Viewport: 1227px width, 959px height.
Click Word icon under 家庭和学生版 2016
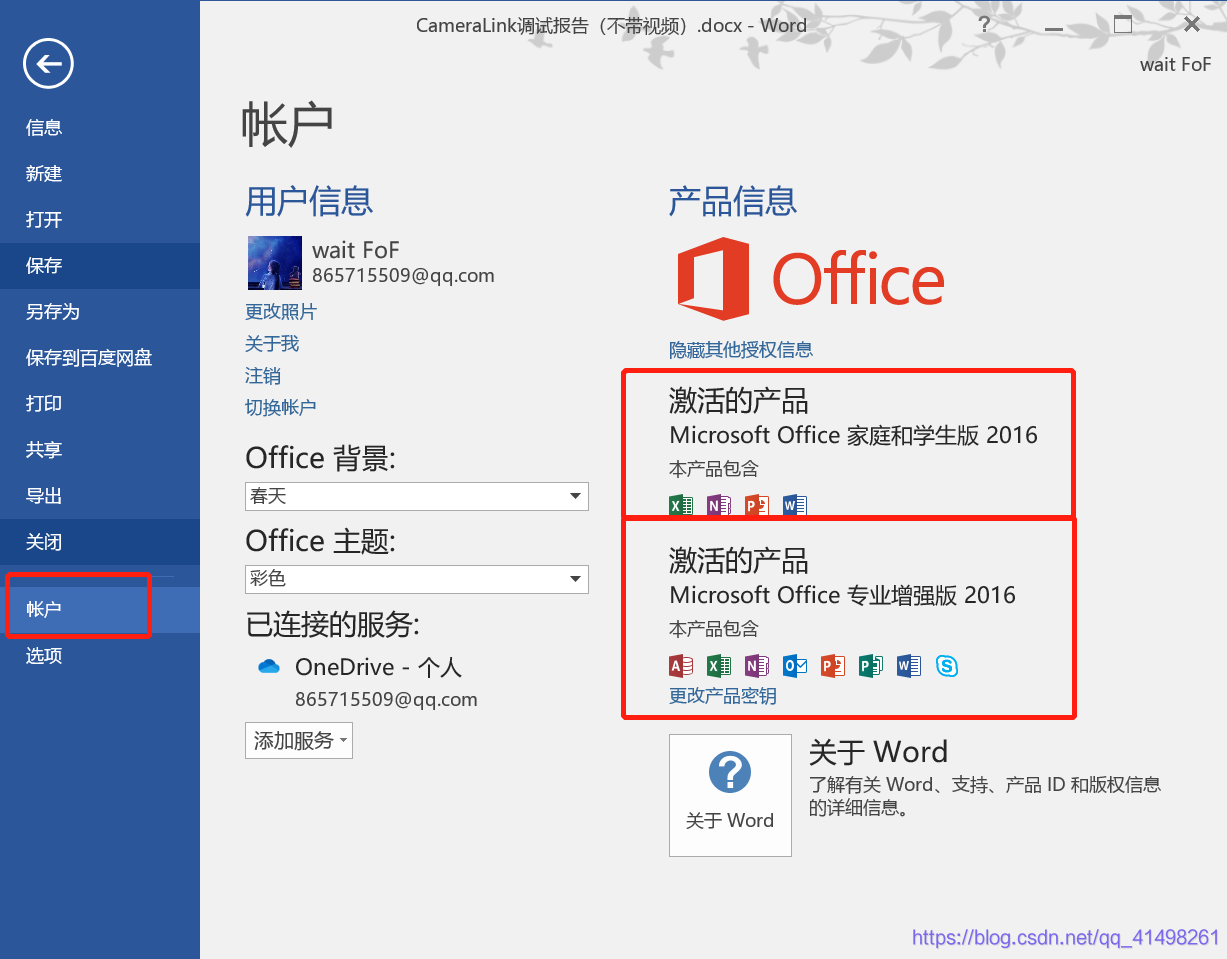coord(795,505)
